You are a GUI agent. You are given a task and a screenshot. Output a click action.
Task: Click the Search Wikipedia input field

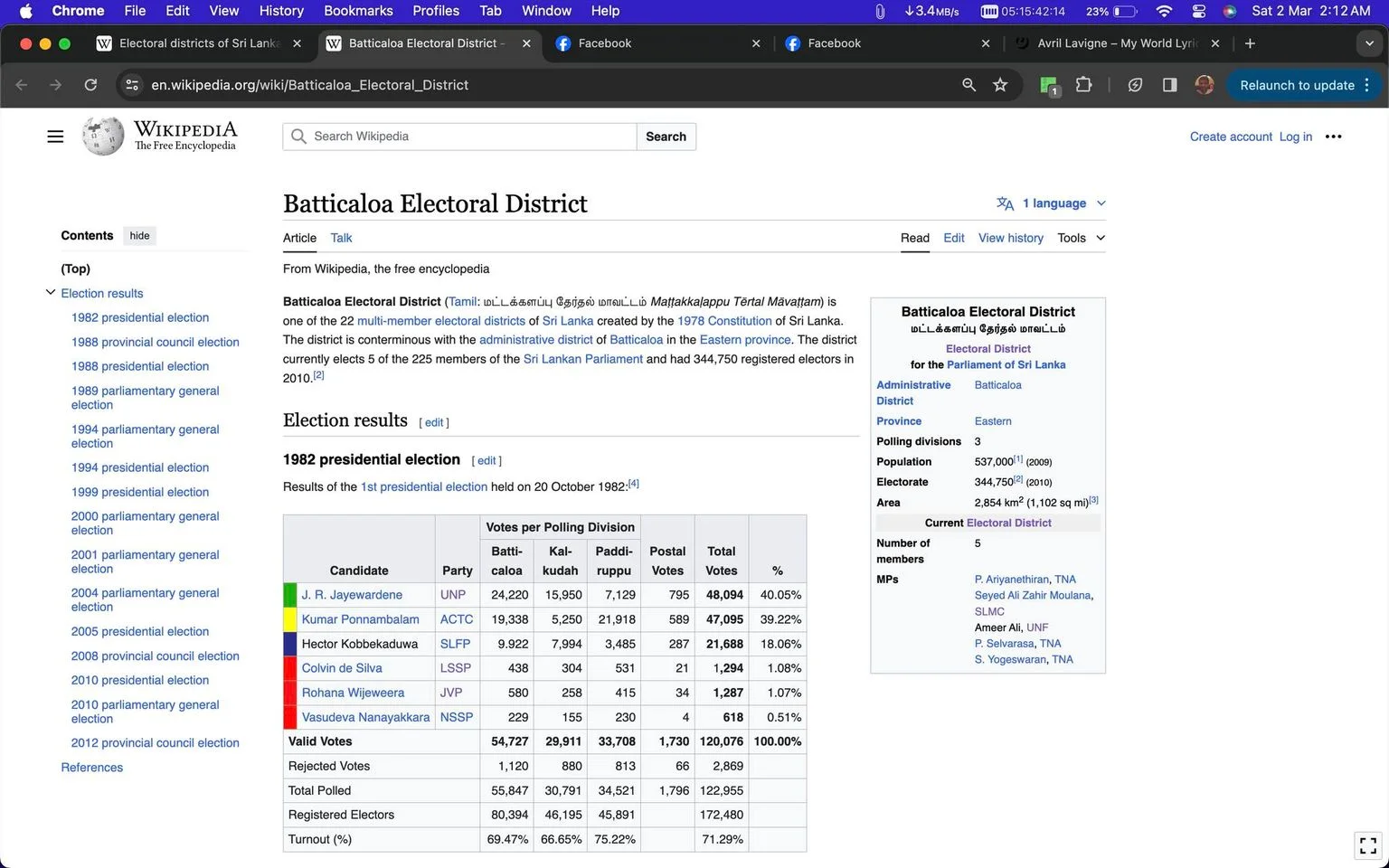(460, 137)
